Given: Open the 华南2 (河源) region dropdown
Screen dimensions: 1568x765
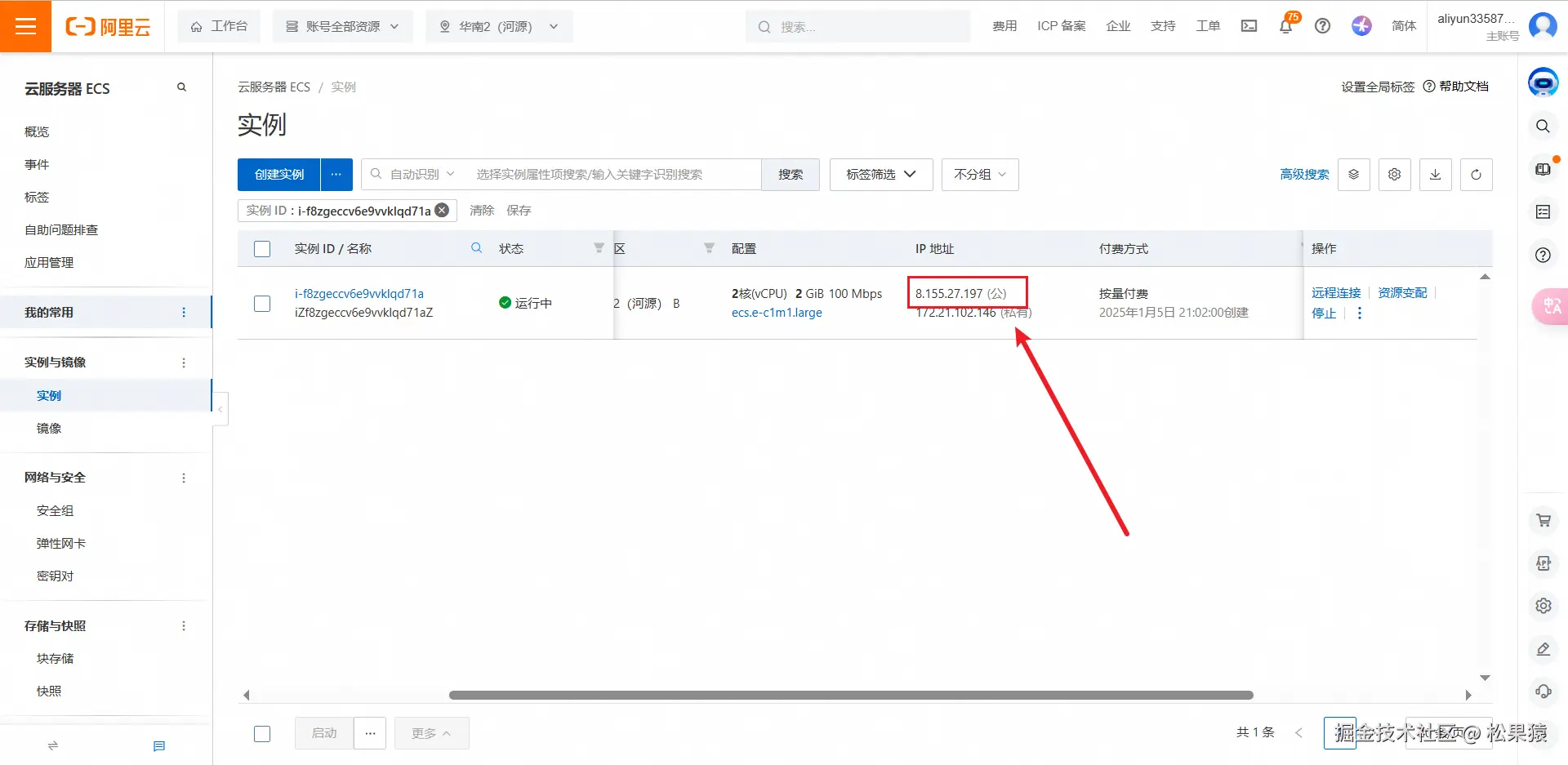Looking at the screenshot, I should click(499, 27).
